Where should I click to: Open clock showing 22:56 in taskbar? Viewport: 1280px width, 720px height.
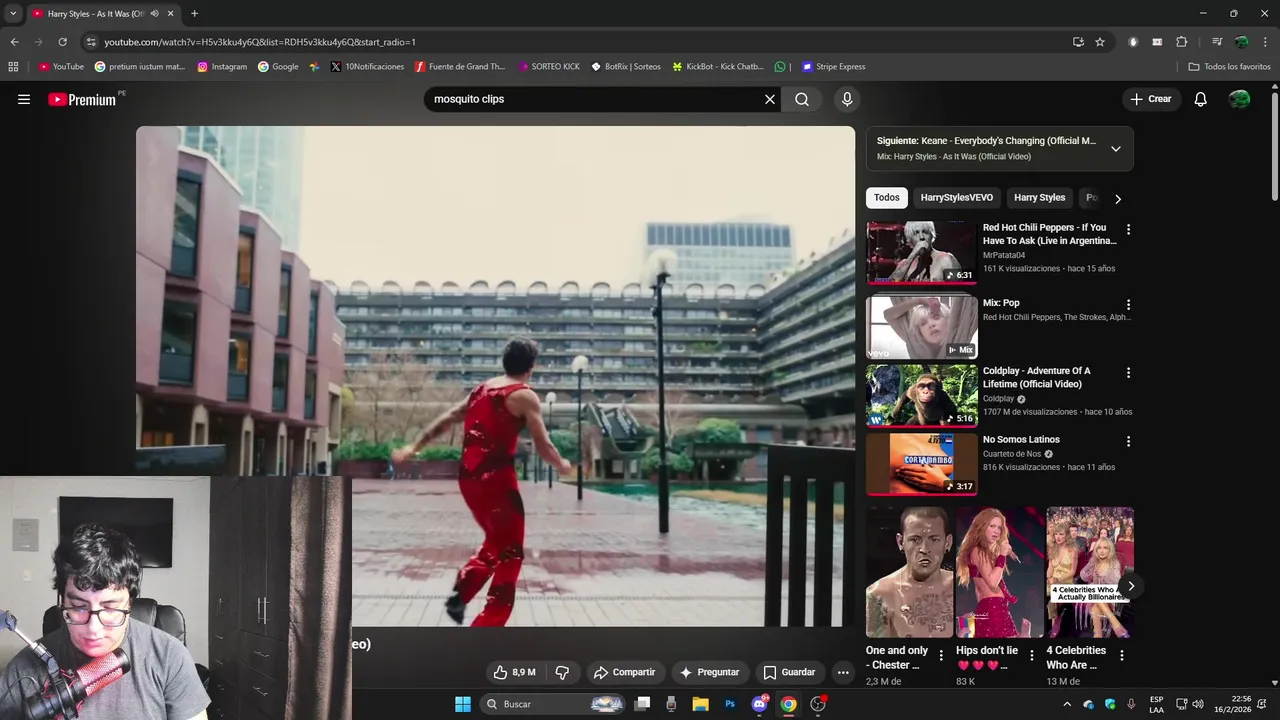pyautogui.click(x=1233, y=704)
